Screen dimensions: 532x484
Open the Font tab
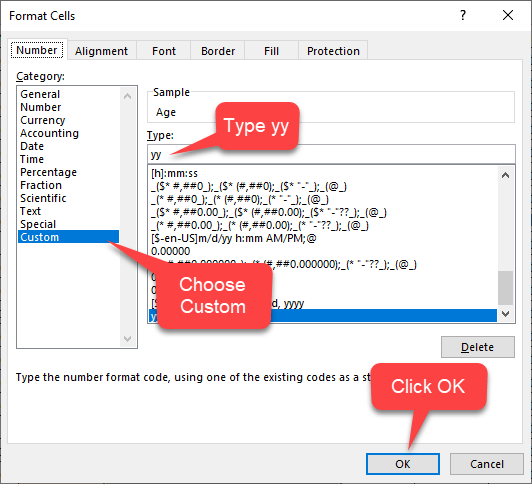[x=164, y=51]
